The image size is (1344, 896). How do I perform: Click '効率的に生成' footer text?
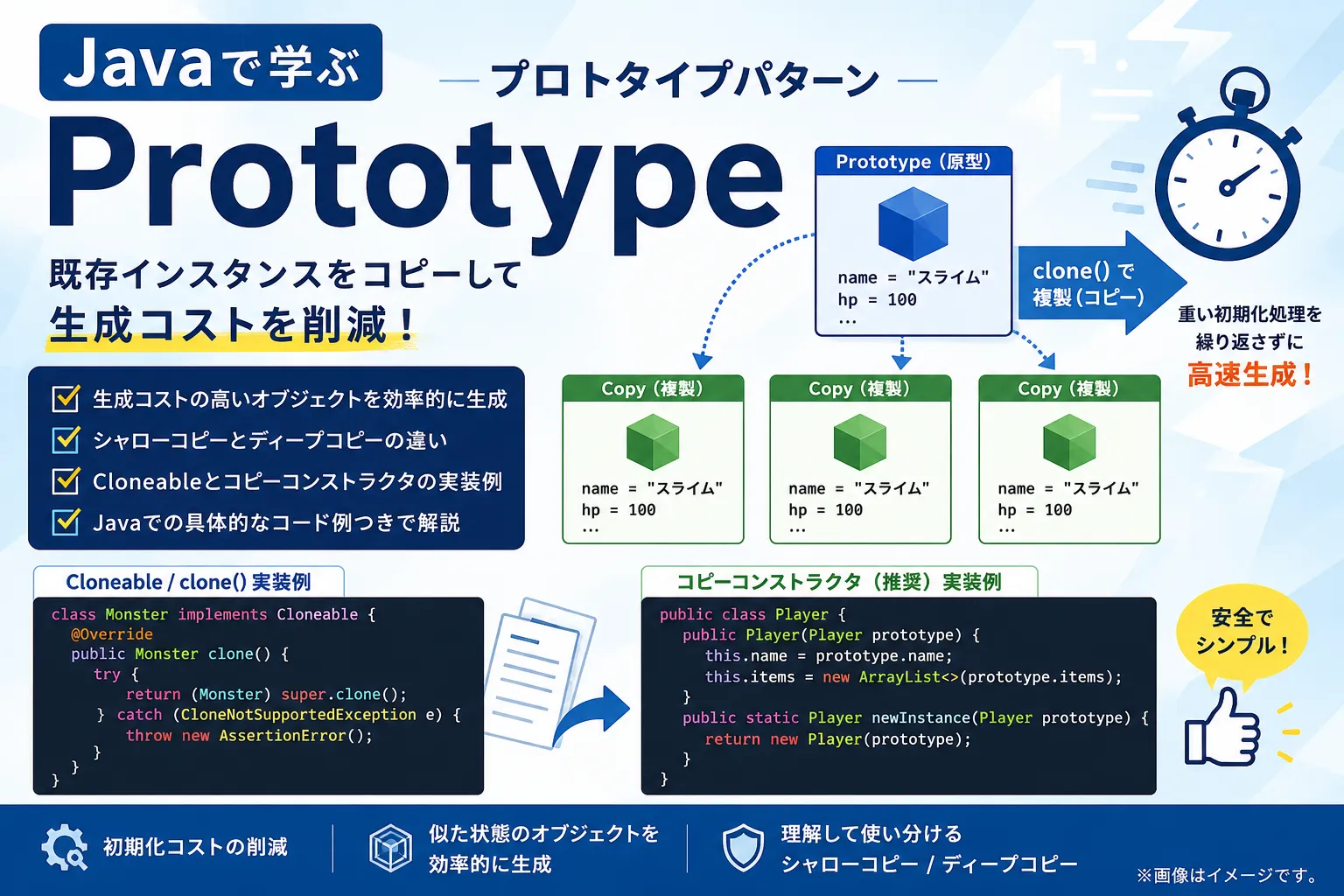coord(490,864)
